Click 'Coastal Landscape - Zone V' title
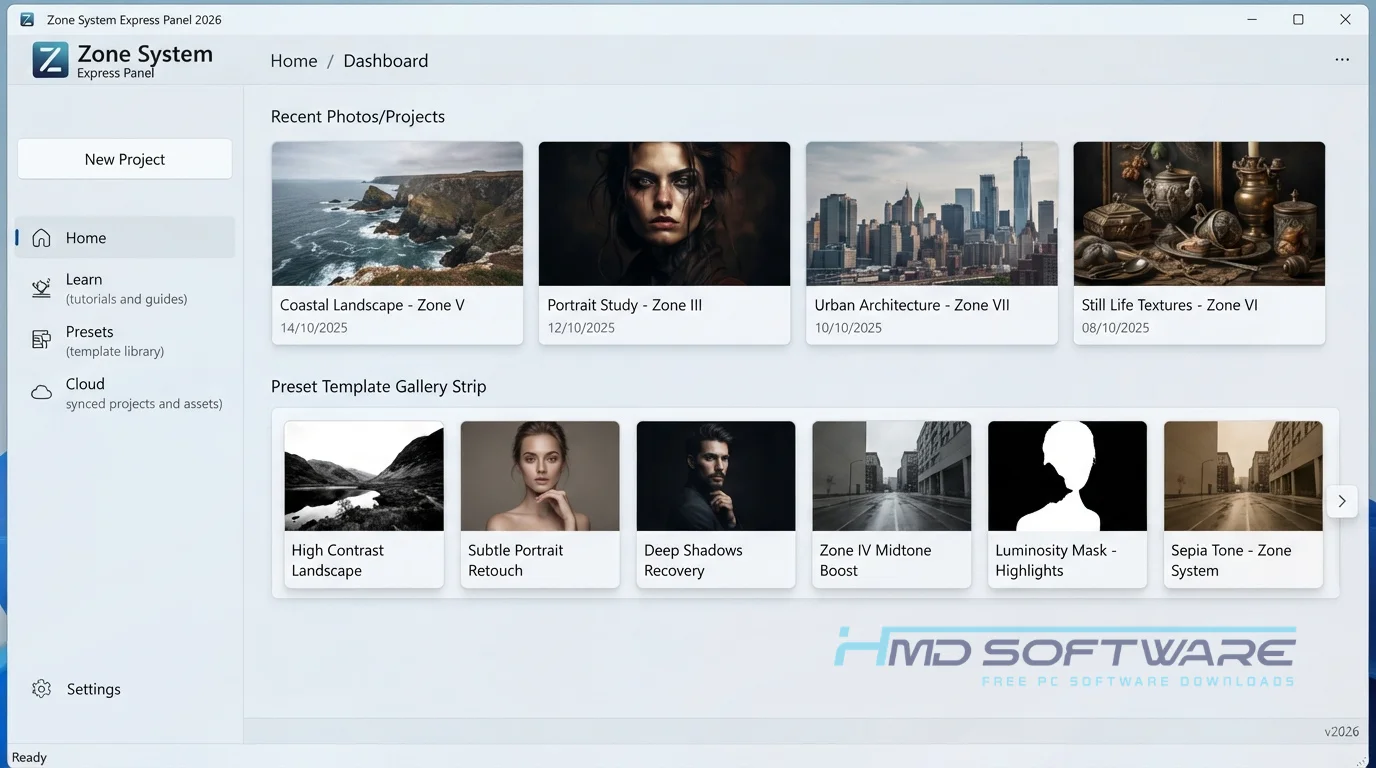Image resolution: width=1376 pixels, height=768 pixels. (372, 305)
